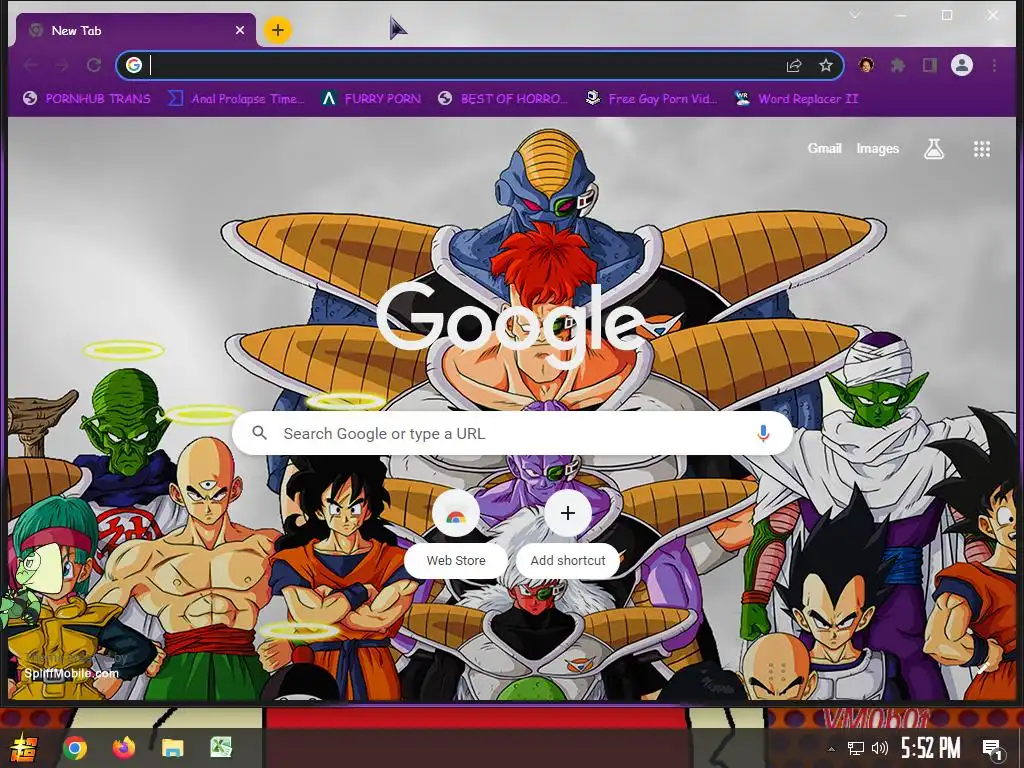Open the Web Store shortcut

456,534
